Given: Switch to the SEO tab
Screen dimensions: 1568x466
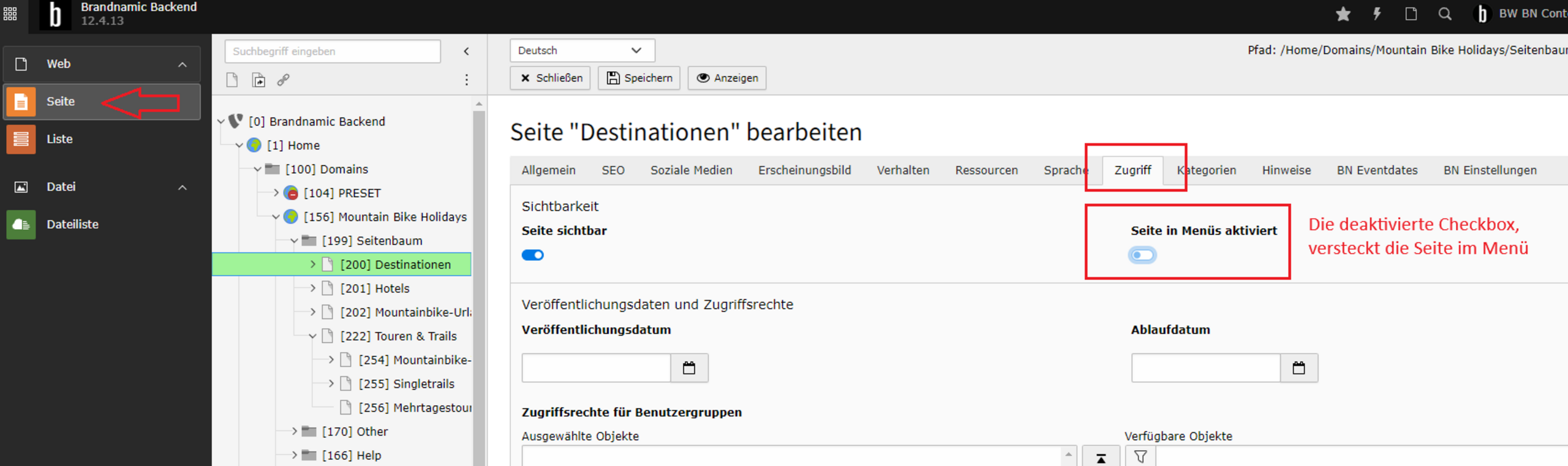Looking at the screenshot, I should (x=612, y=170).
